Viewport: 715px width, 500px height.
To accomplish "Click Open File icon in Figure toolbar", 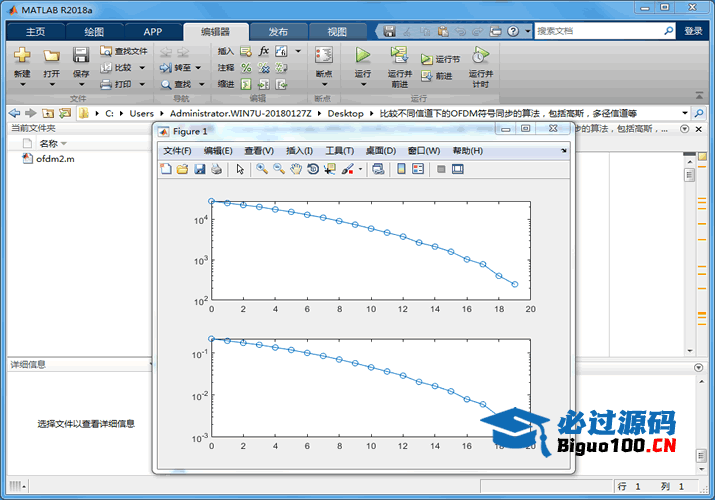I will click(182, 169).
